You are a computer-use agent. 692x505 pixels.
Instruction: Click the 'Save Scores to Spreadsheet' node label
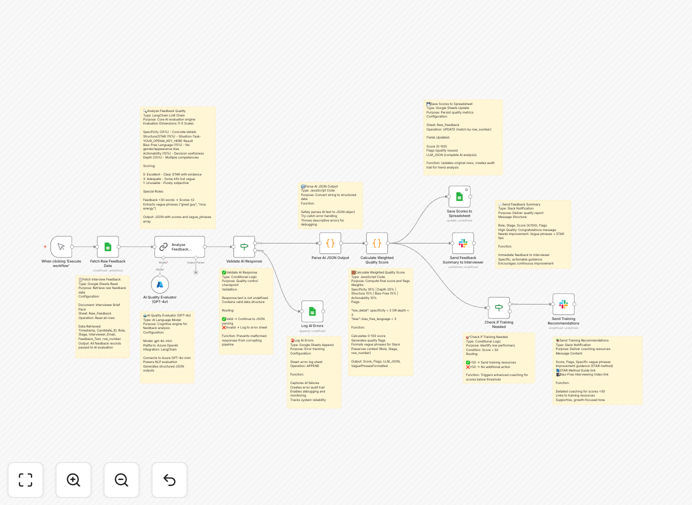click(459, 214)
